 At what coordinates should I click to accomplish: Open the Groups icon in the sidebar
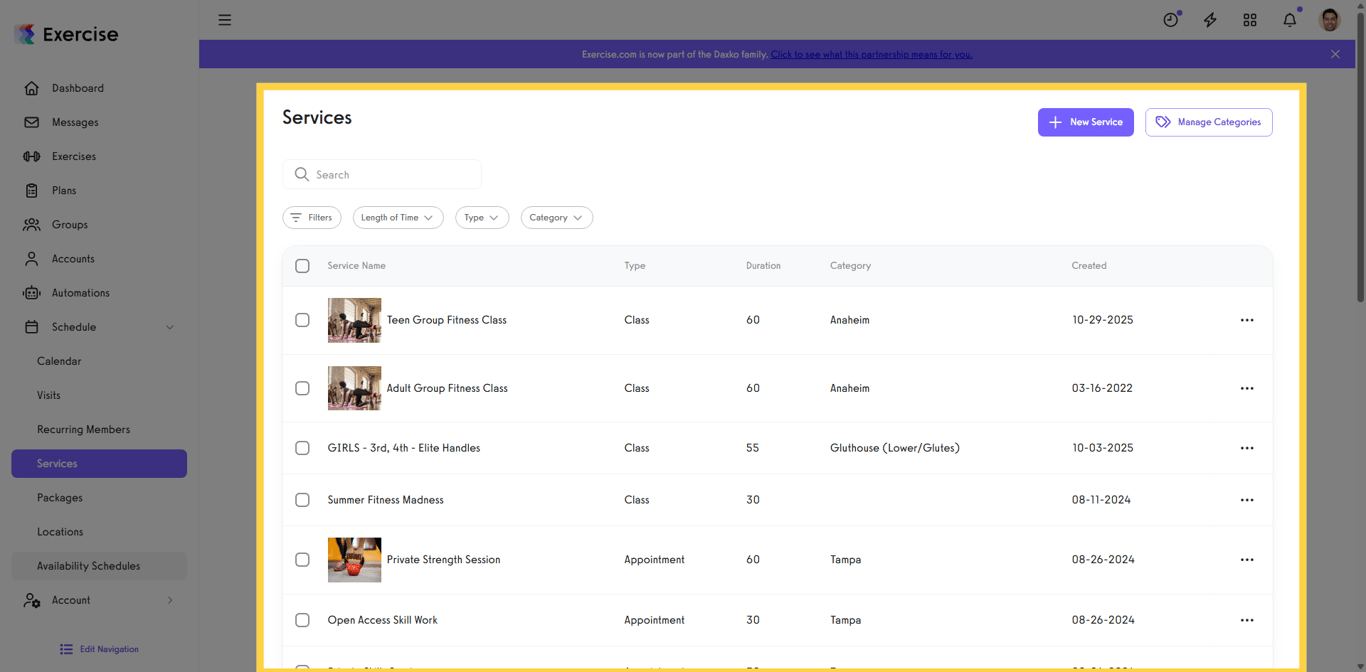[32, 224]
